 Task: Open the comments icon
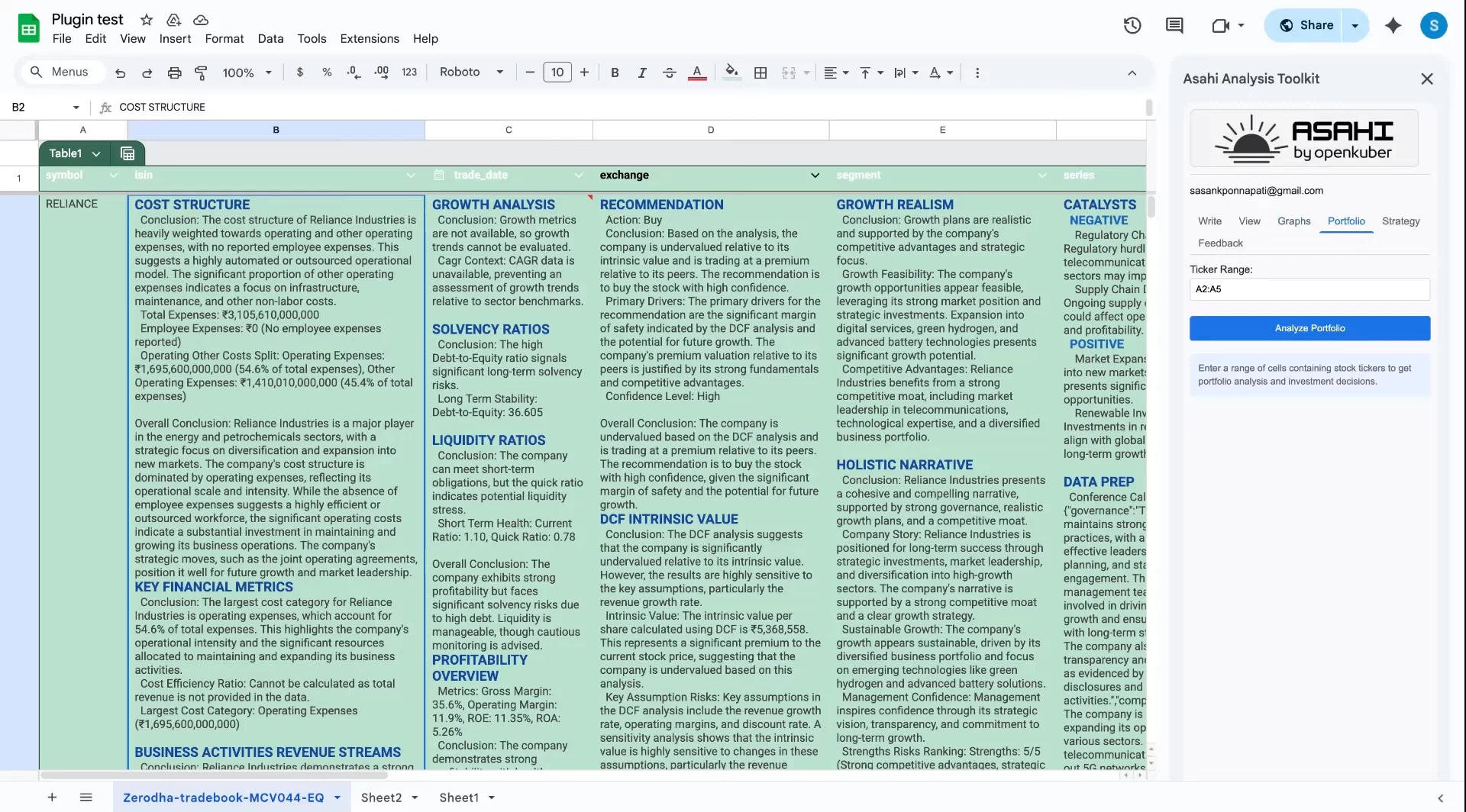pos(1174,25)
